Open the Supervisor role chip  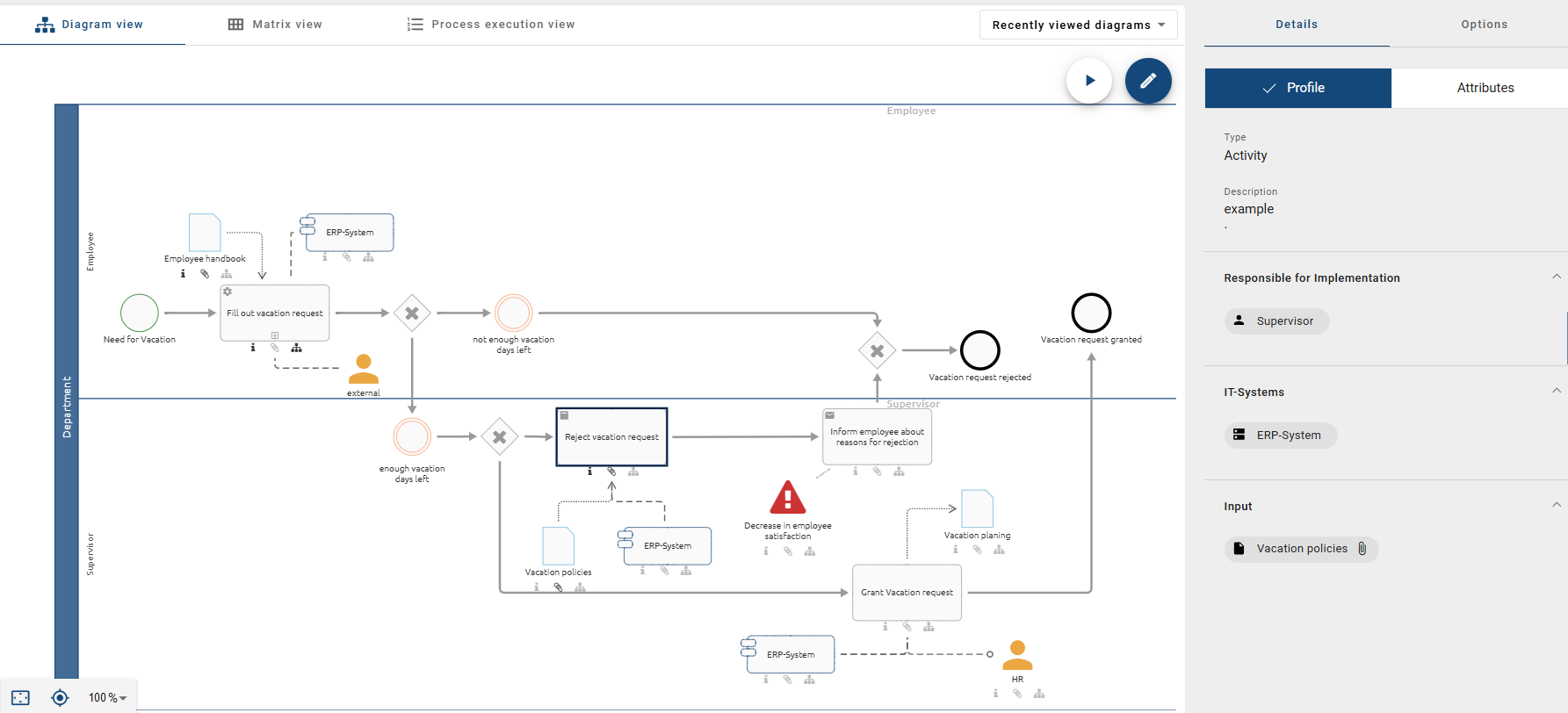click(1276, 321)
